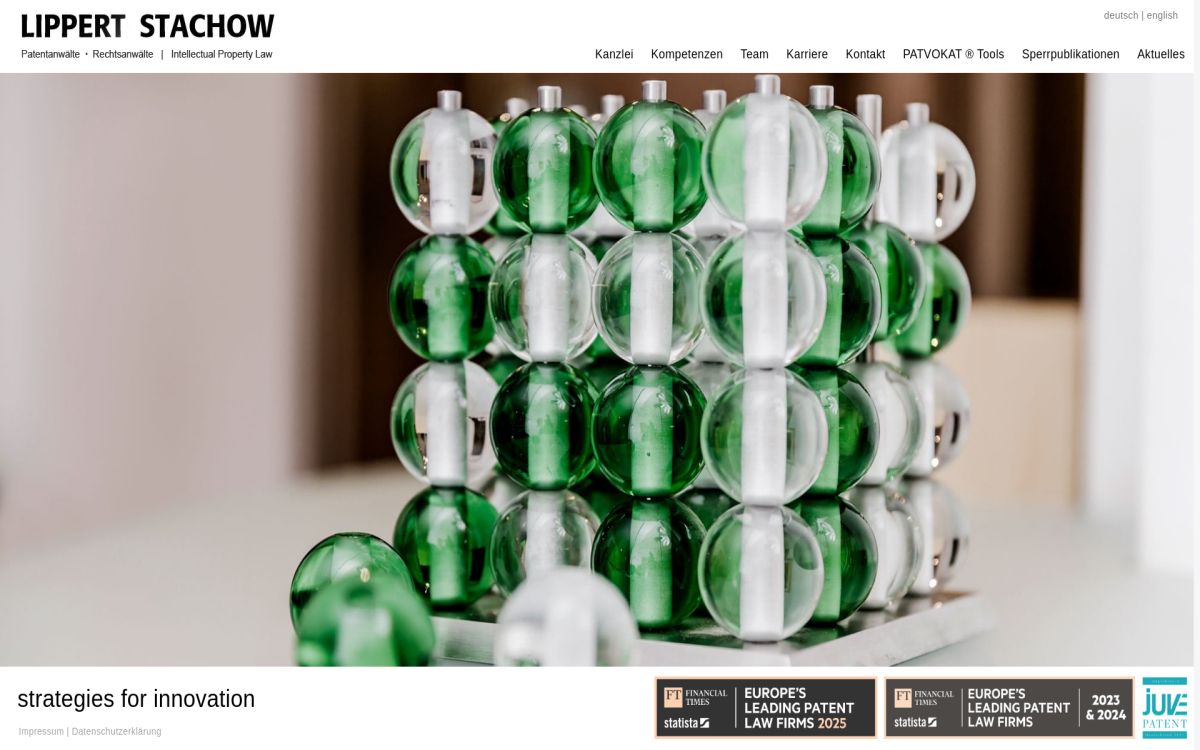This screenshot has width=1200, height=750.
Task: Click the Patentanwälte Rechtsanwälte subtitle text
Action: pyautogui.click(x=87, y=54)
